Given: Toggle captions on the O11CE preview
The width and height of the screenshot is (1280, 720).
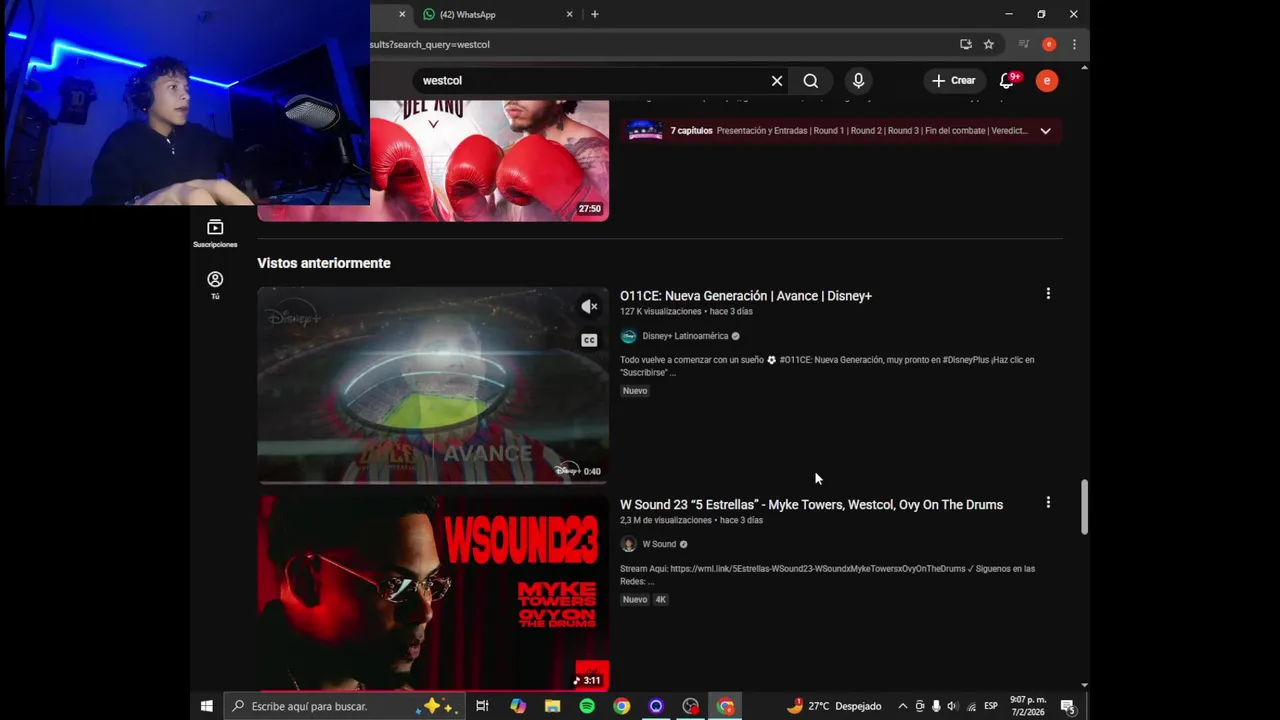Looking at the screenshot, I should tap(589, 340).
